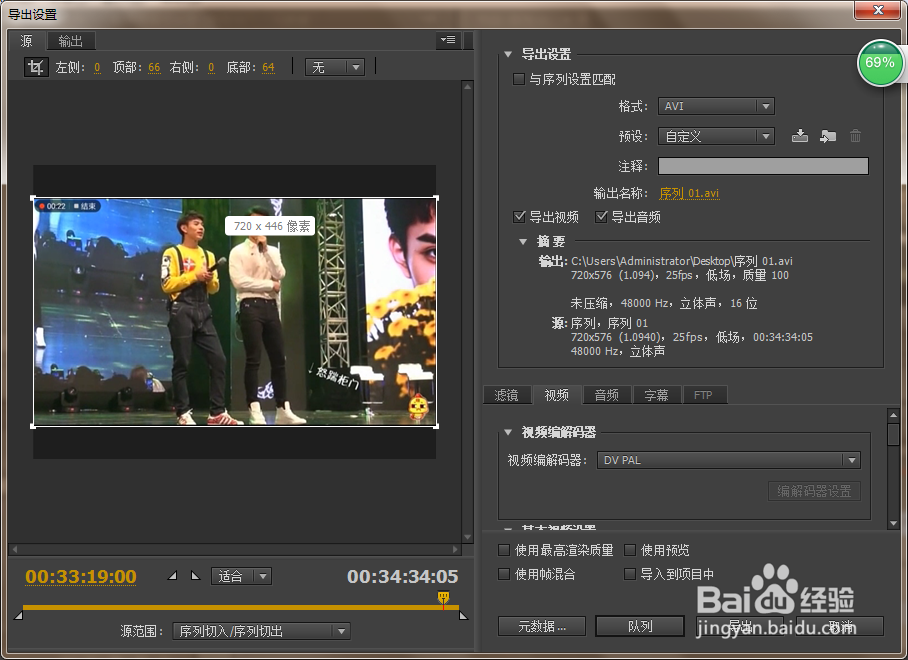The height and width of the screenshot is (660, 908).
Task: Enable 使用最高渲染质量 option
Action: tap(503, 549)
